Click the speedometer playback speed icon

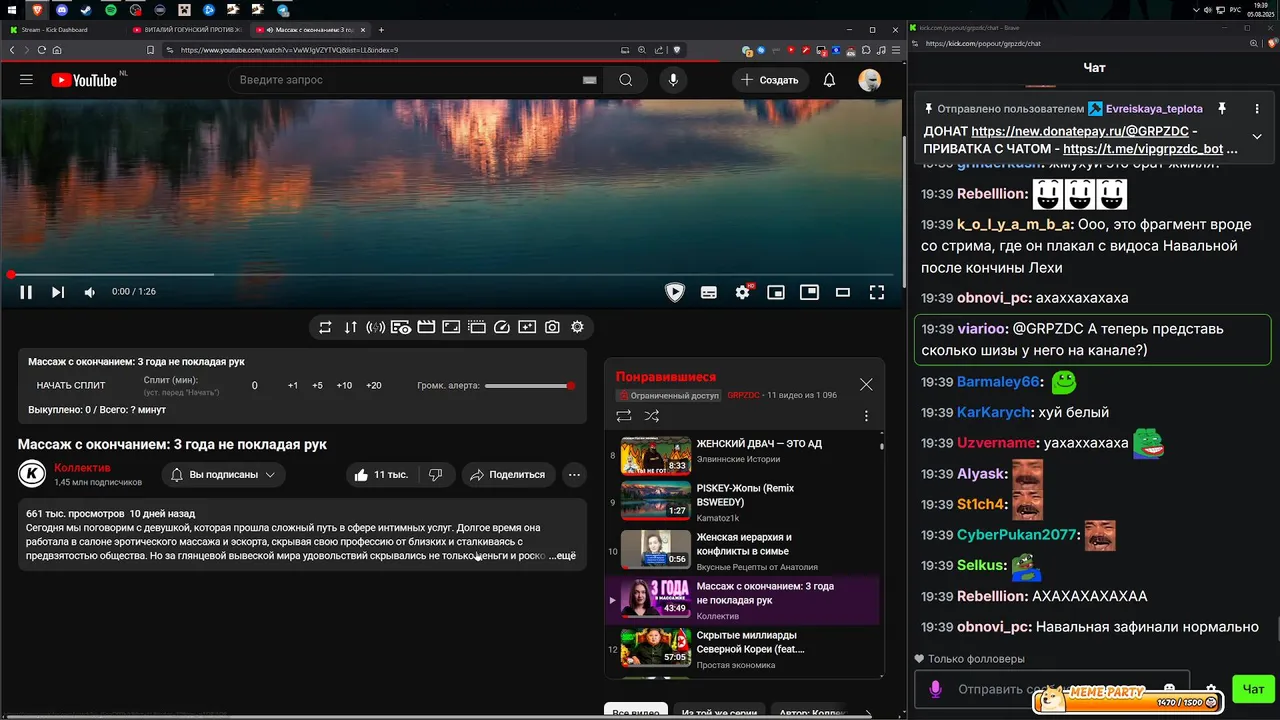click(x=502, y=327)
